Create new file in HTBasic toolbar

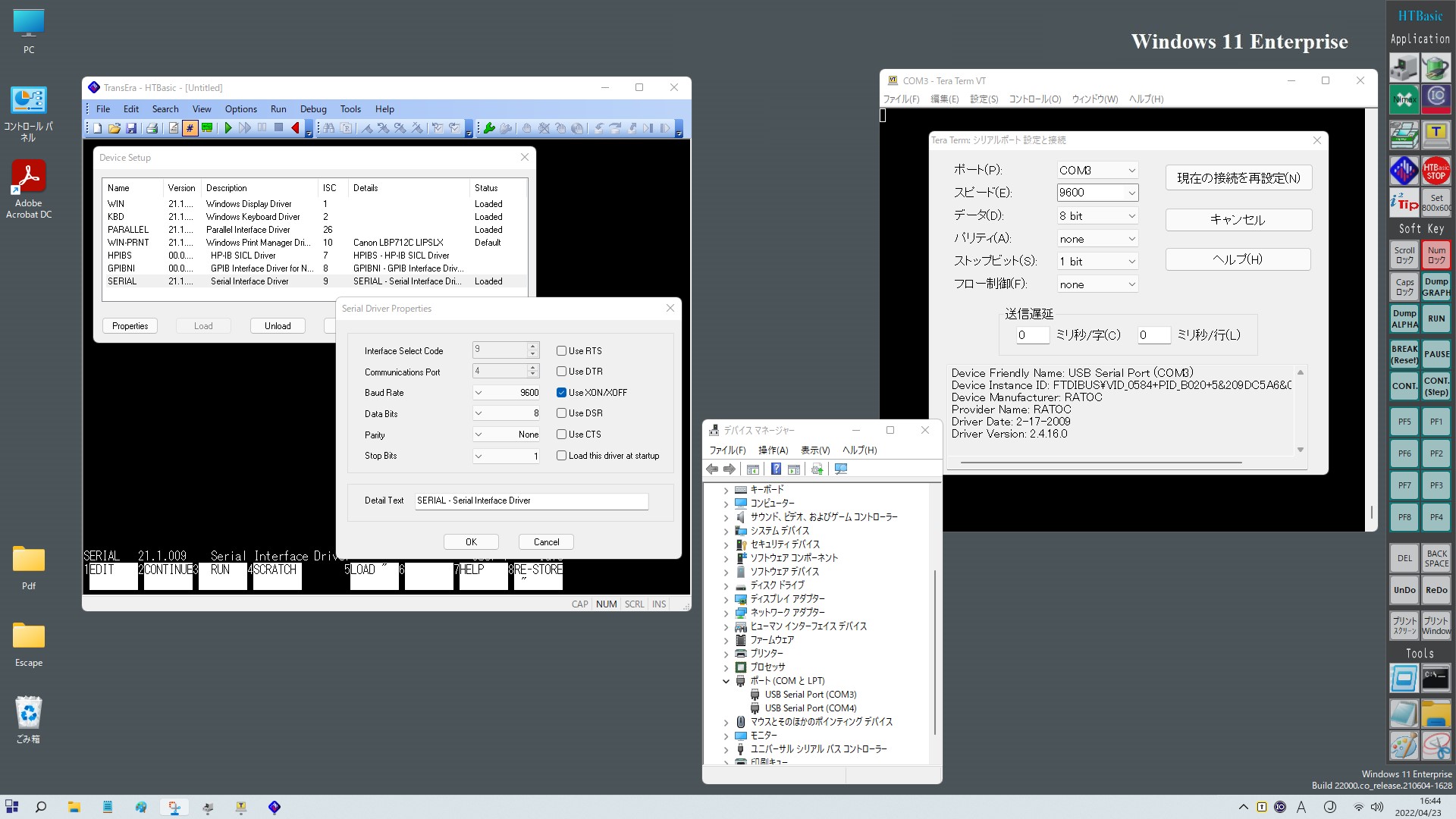(x=98, y=129)
